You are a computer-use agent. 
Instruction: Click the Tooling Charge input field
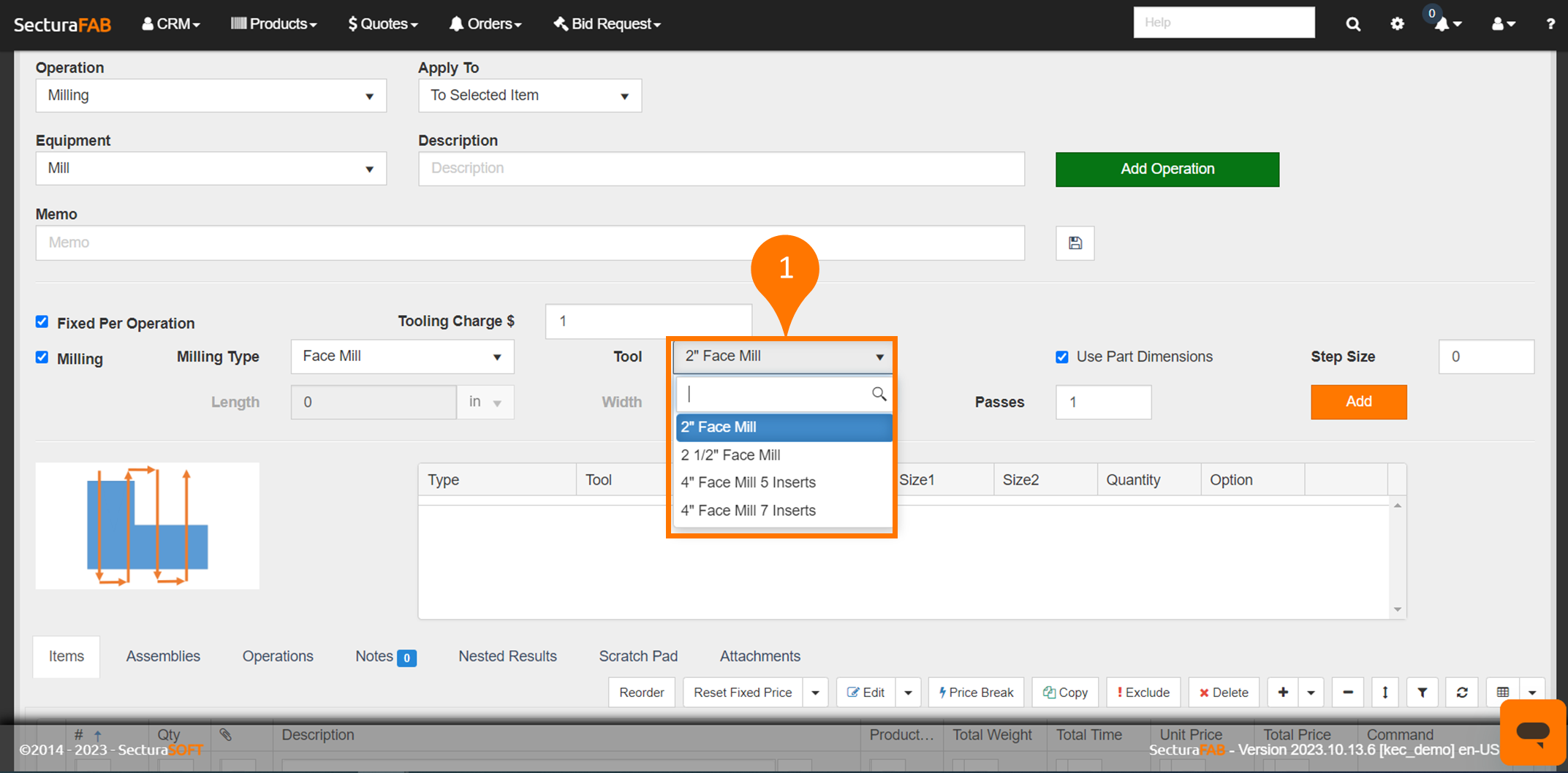coord(648,321)
